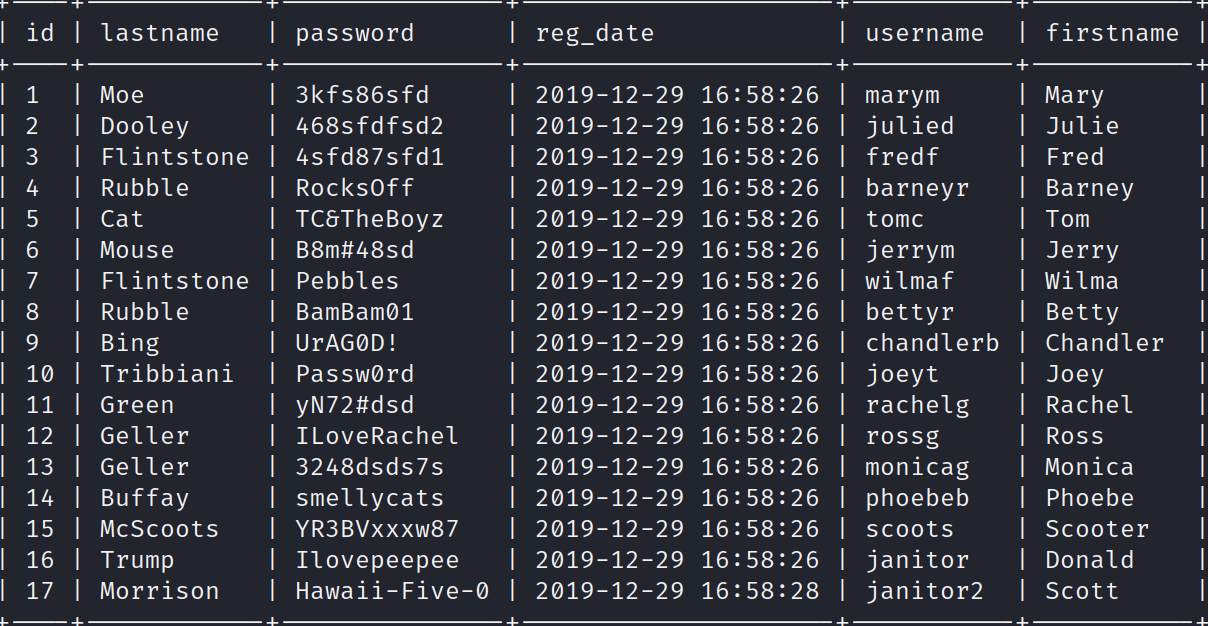Select the password 3kfs86sfd

pos(362,95)
